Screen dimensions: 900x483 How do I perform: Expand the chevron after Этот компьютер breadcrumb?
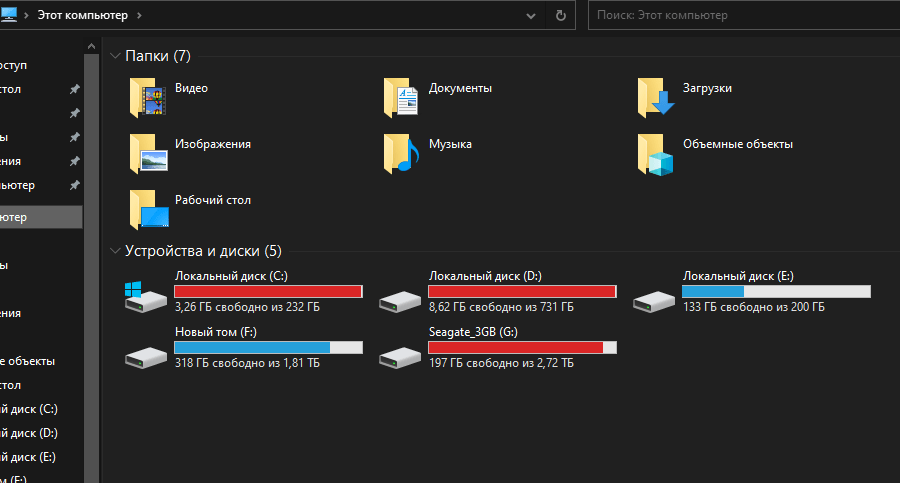point(138,16)
